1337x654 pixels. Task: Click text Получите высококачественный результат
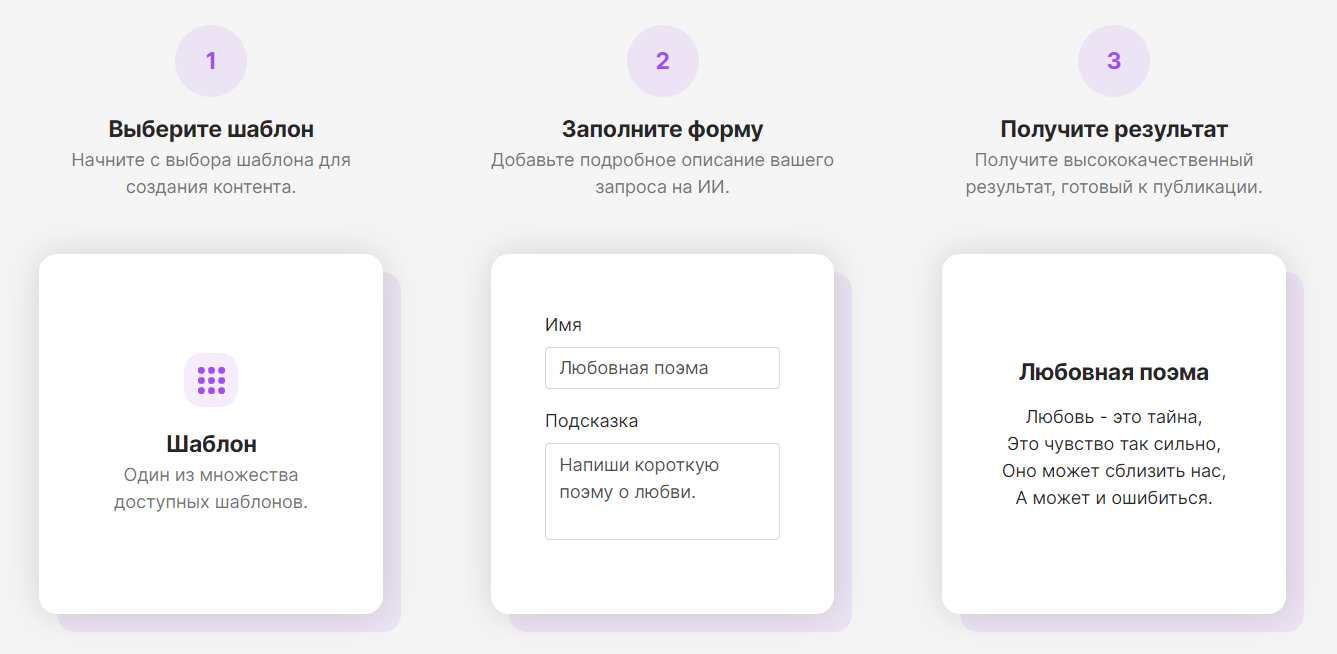[1114, 160]
